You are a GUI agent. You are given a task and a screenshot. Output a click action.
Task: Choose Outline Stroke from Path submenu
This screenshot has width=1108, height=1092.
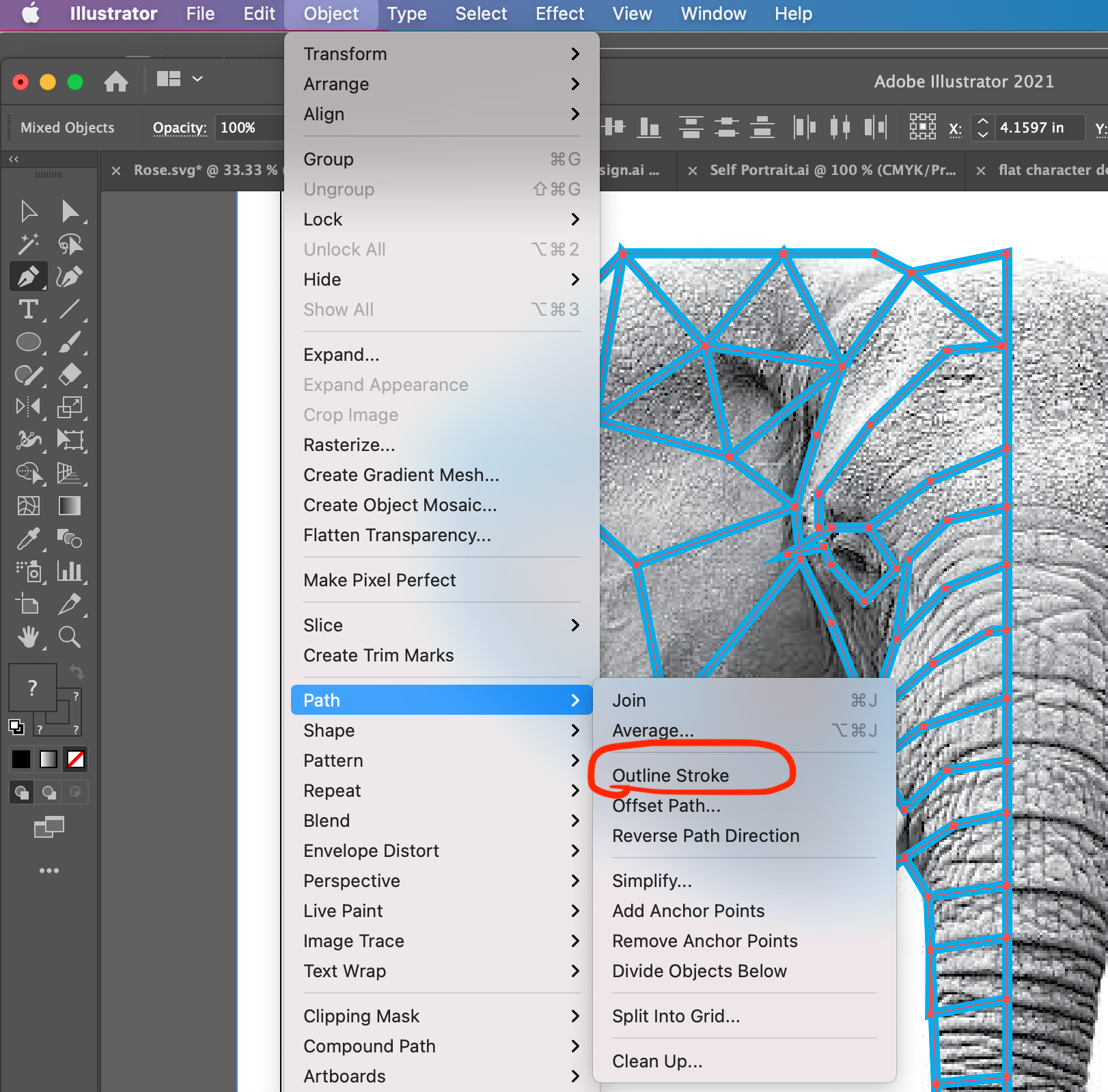point(744,776)
